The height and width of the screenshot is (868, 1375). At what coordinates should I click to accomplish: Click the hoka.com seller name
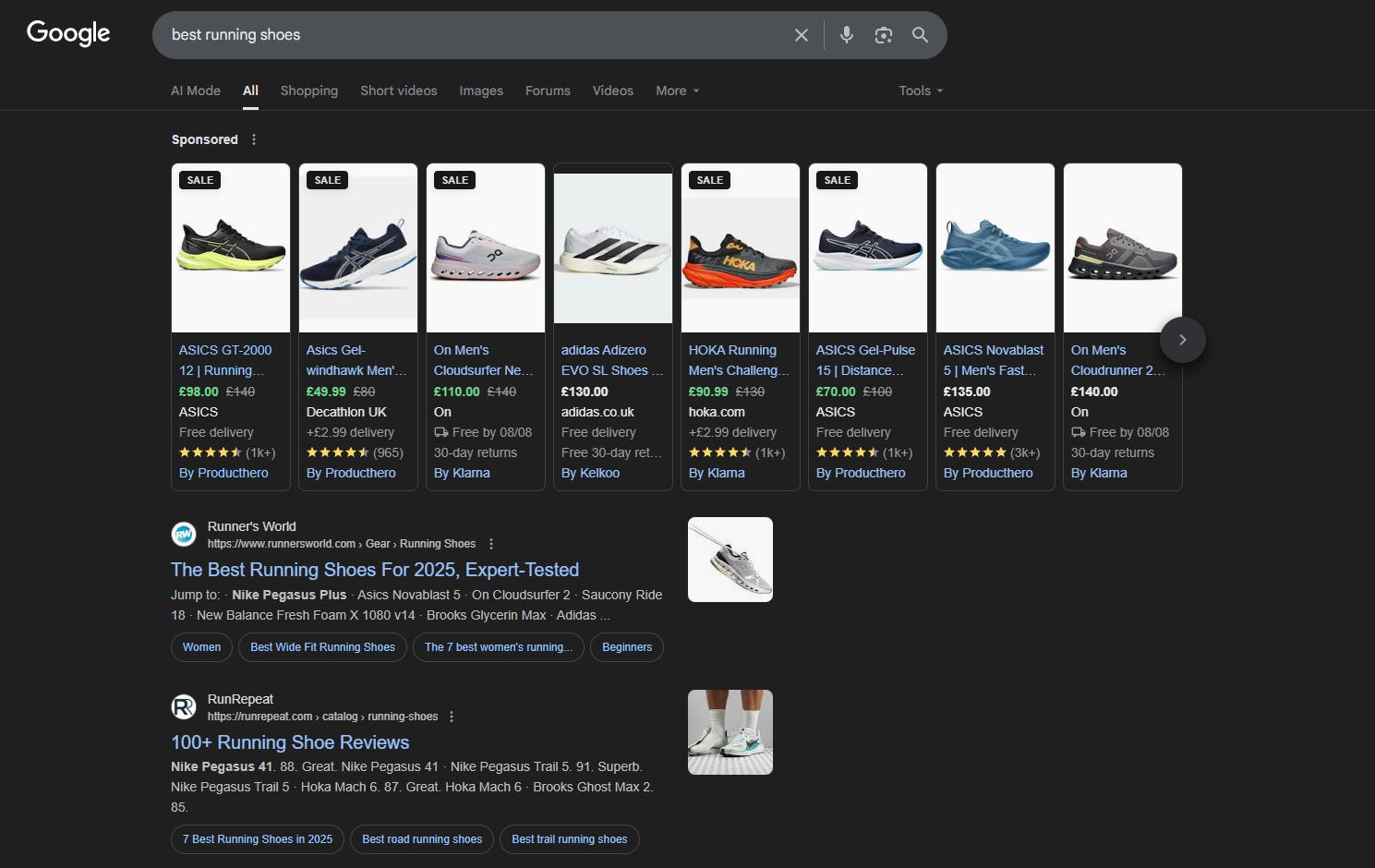[x=717, y=412]
